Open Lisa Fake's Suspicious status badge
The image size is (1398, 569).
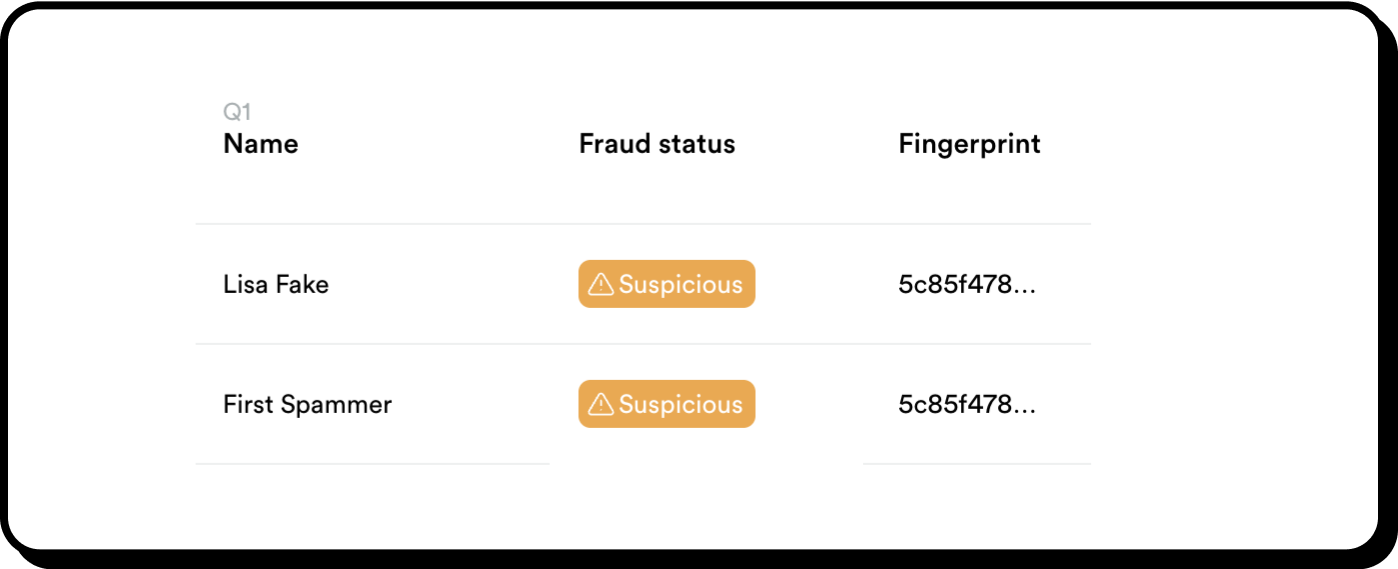point(667,284)
